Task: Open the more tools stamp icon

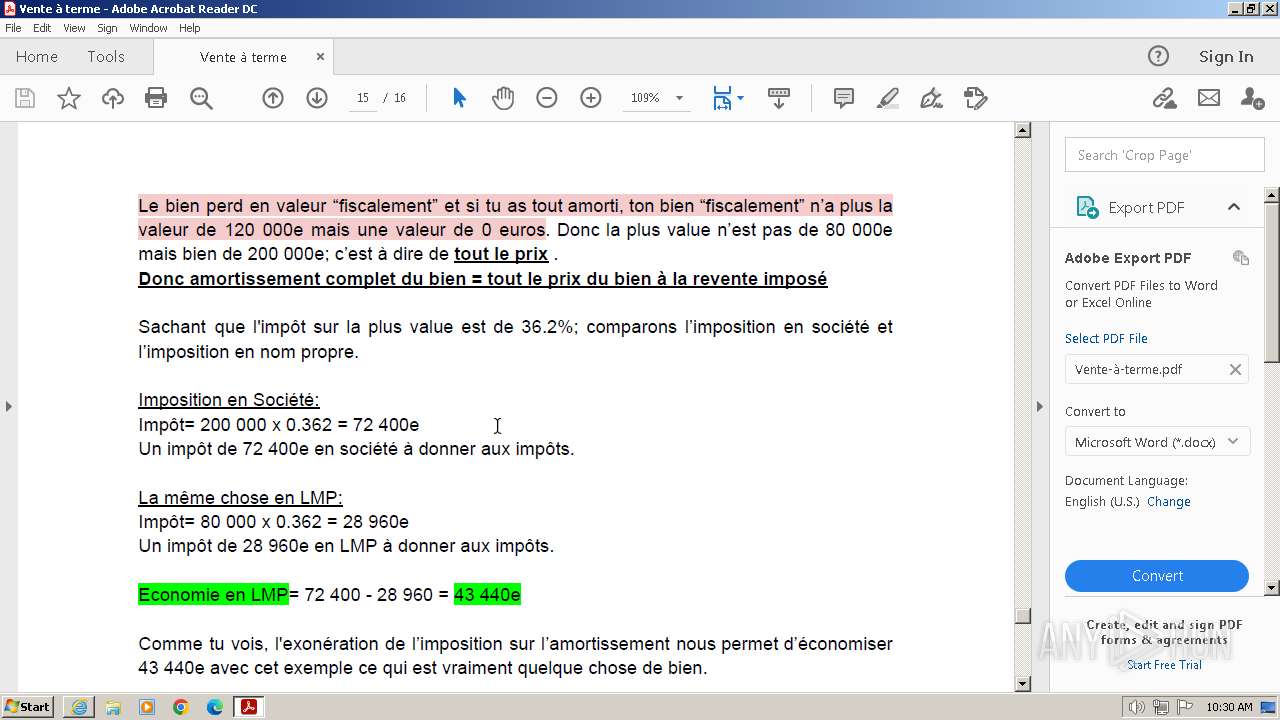Action: (x=976, y=98)
